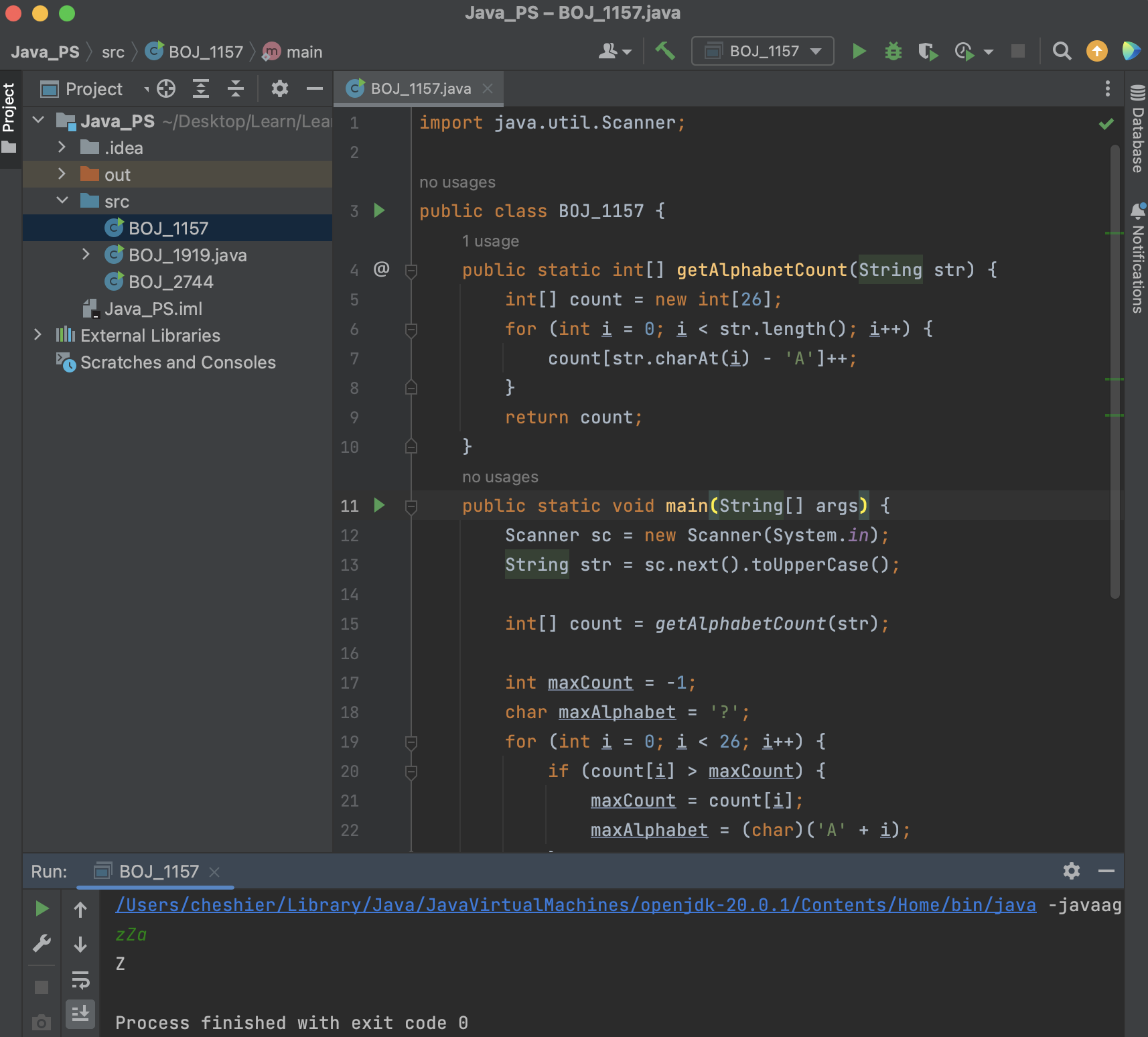Rerun program in Run panel

click(42, 908)
